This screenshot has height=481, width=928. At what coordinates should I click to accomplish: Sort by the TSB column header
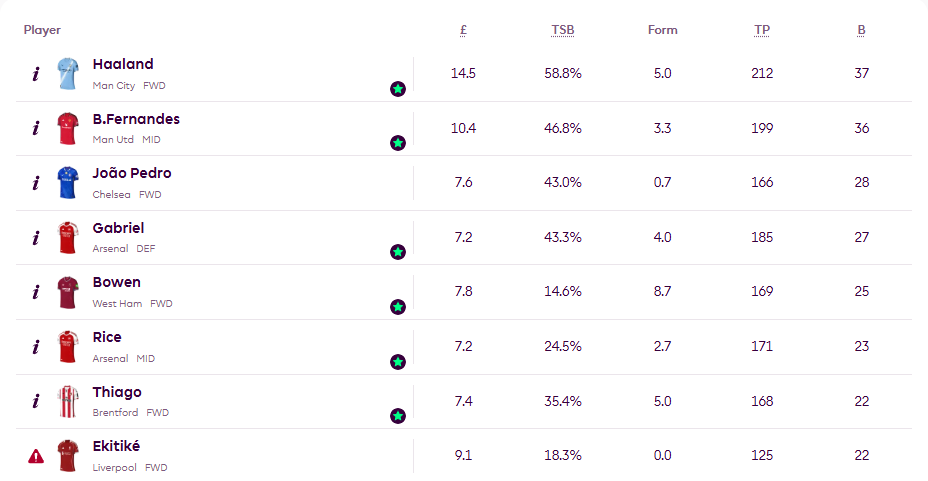point(563,30)
